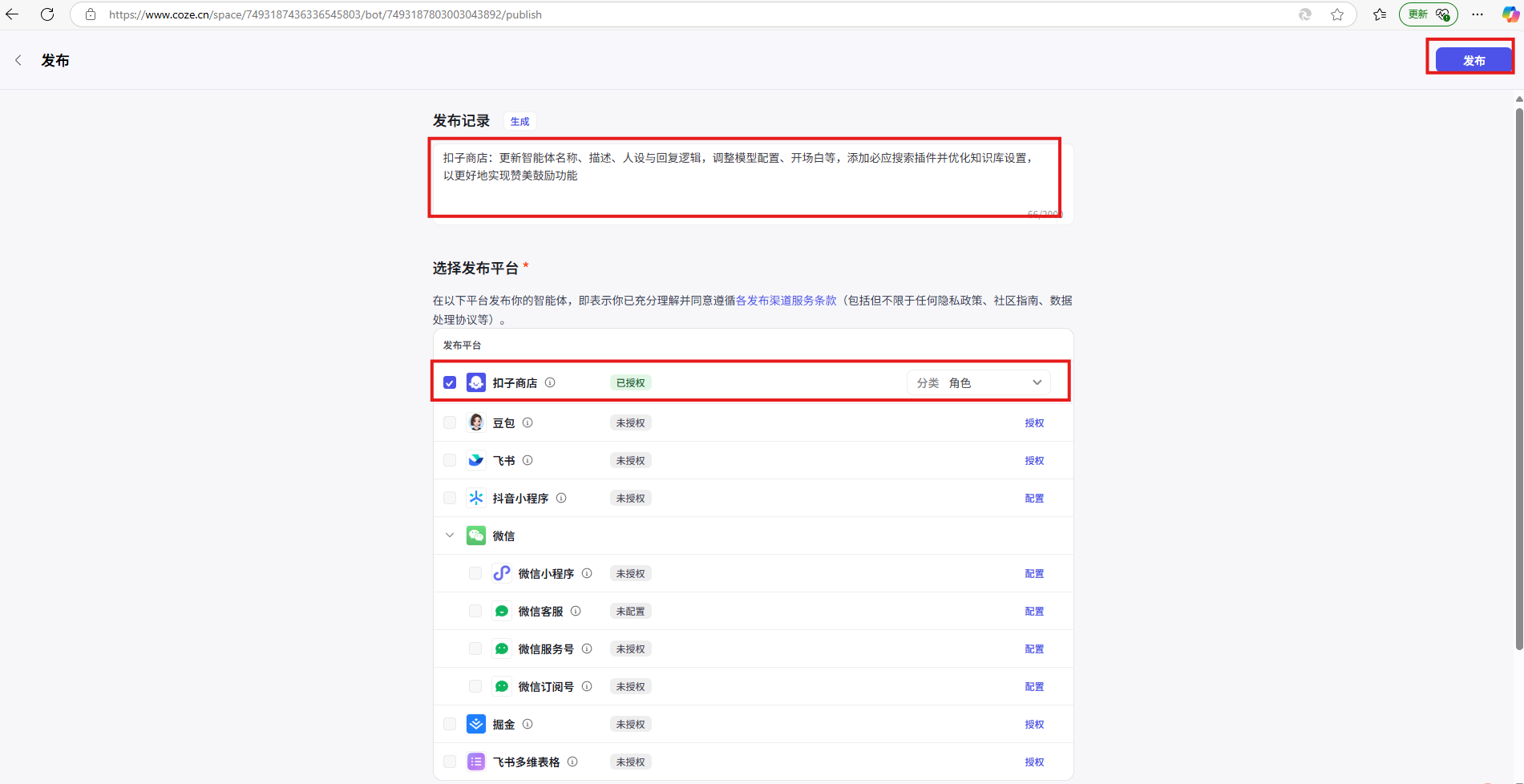Click 配置 for 微信小程序
The image size is (1524, 784).
(x=1034, y=573)
